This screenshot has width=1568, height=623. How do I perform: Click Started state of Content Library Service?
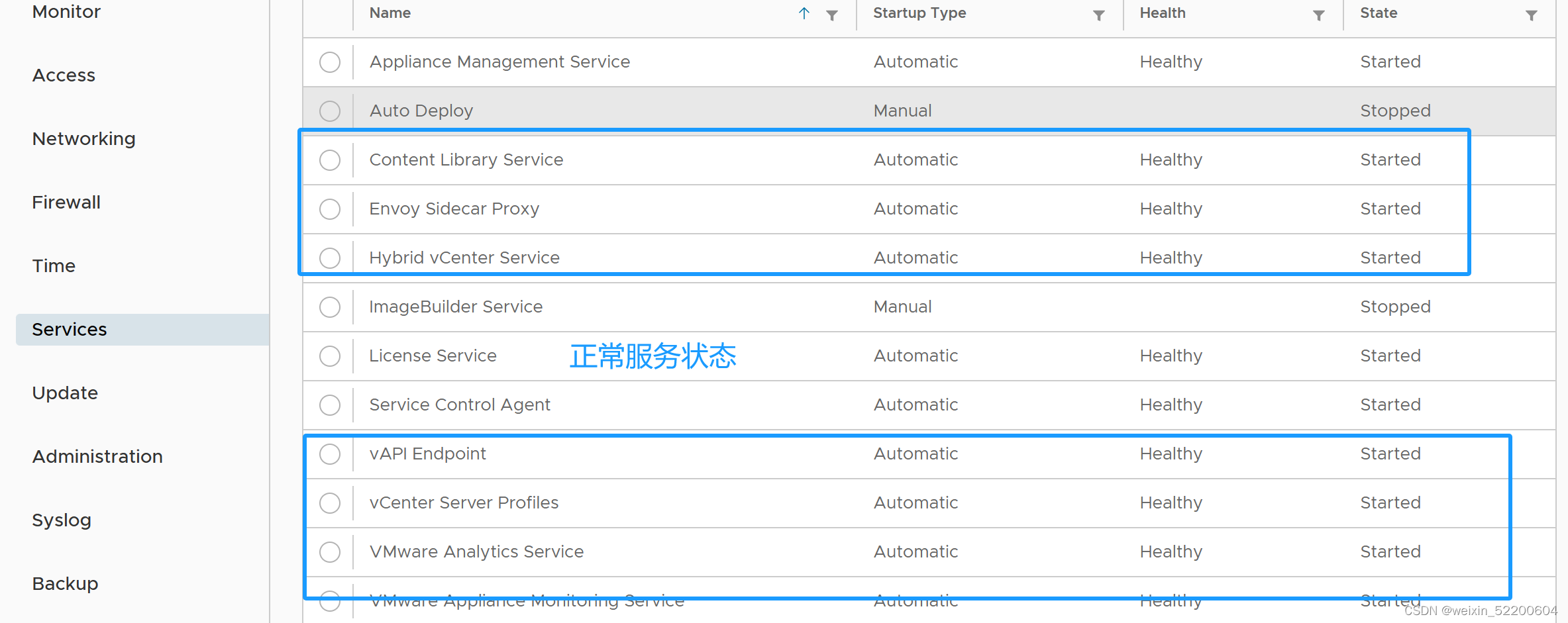(x=1390, y=160)
